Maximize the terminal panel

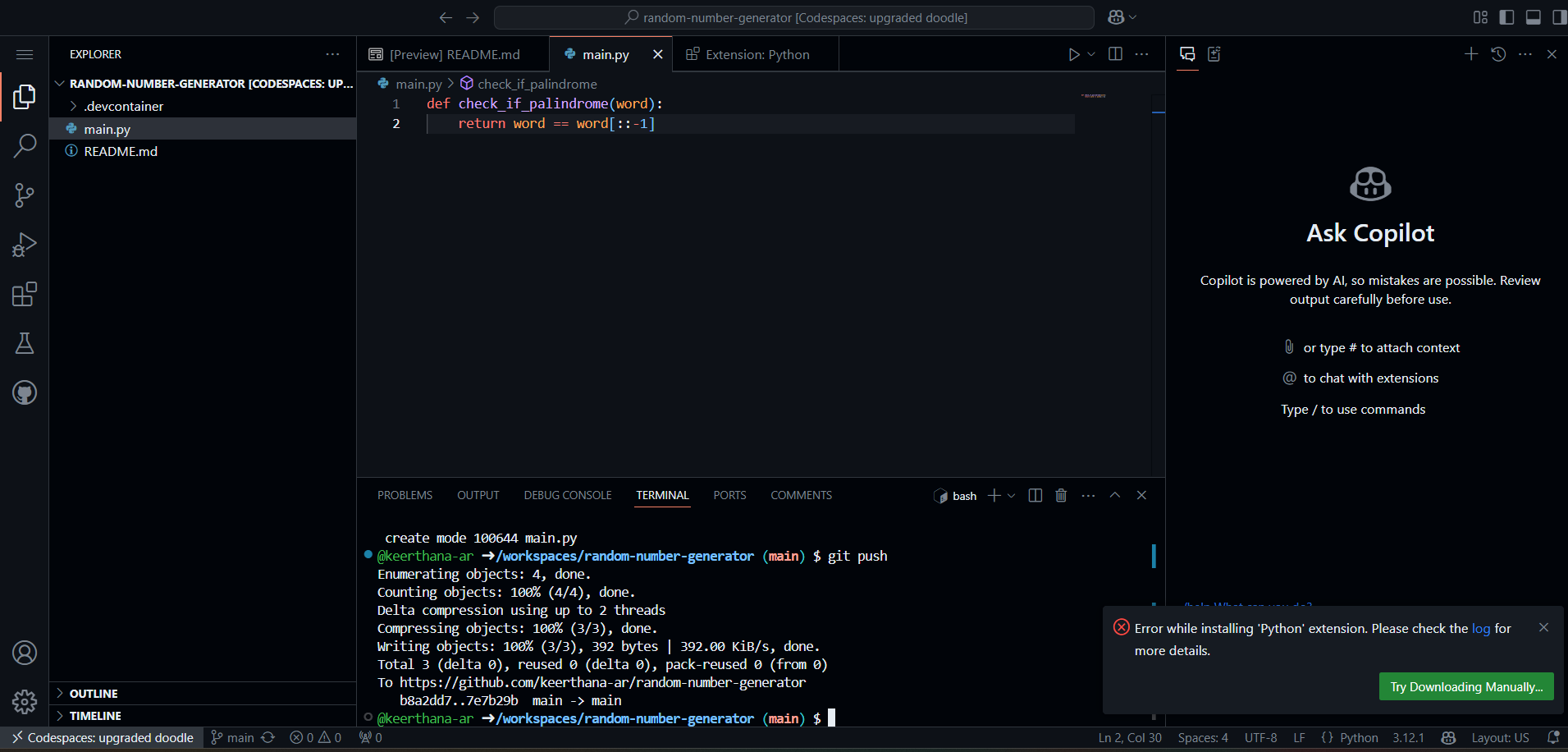1115,495
